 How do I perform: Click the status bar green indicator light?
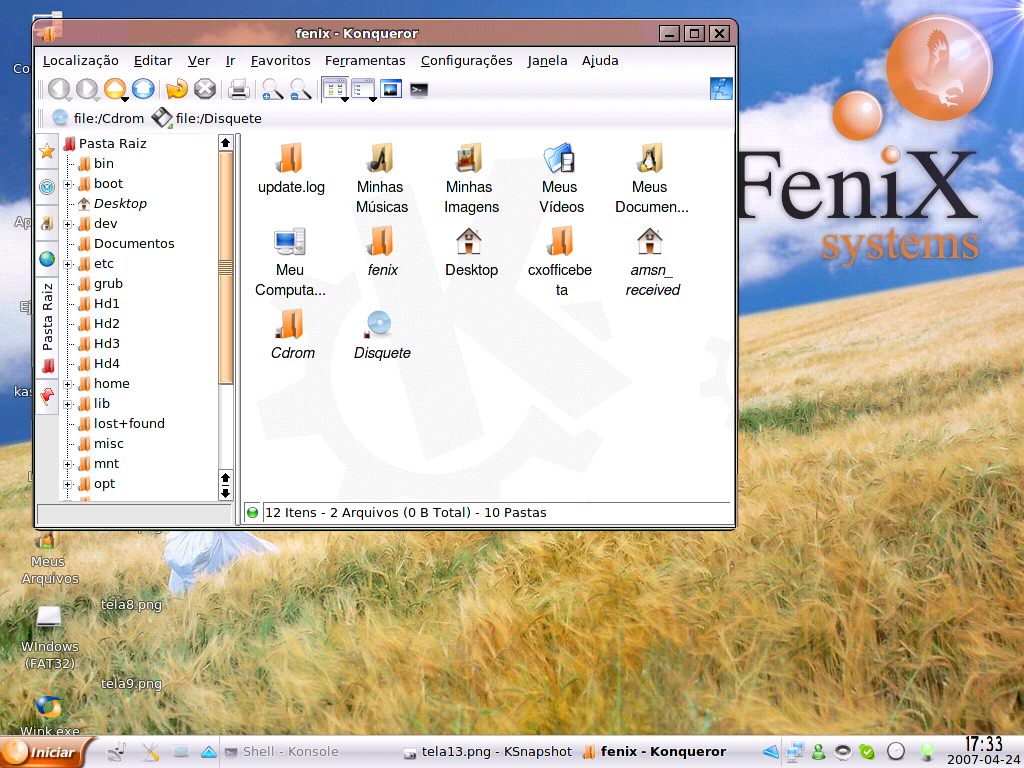pyautogui.click(x=252, y=513)
